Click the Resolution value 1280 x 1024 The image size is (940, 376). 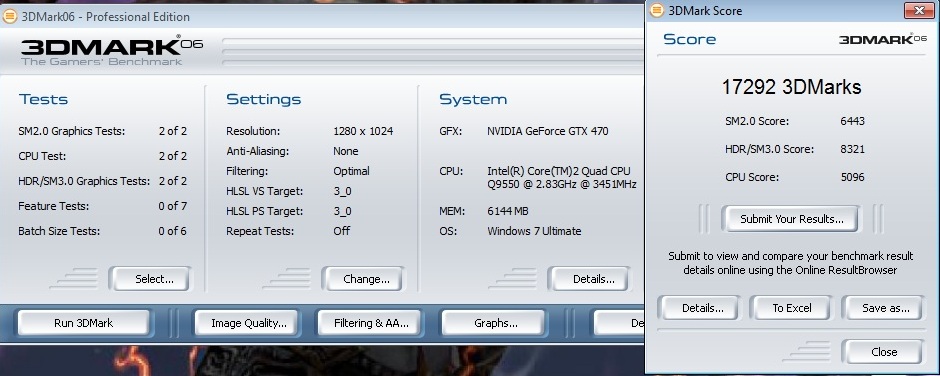[x=363, y=131]
